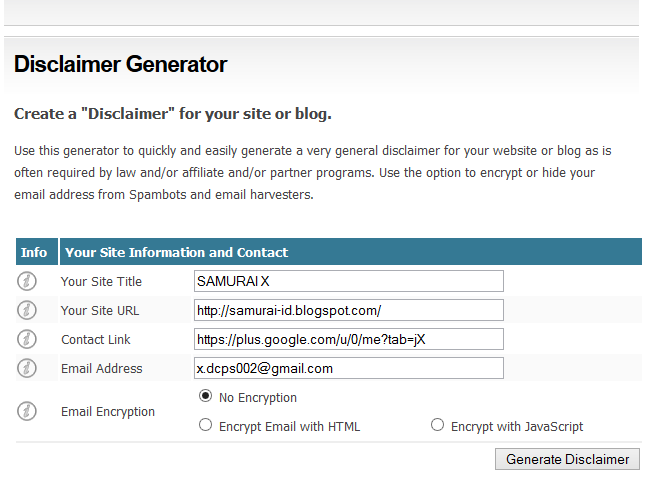The height and width of the screenshot is (486, 652).
Task: Click the info icon beside Email Encryption
Action: click(27, 411)
